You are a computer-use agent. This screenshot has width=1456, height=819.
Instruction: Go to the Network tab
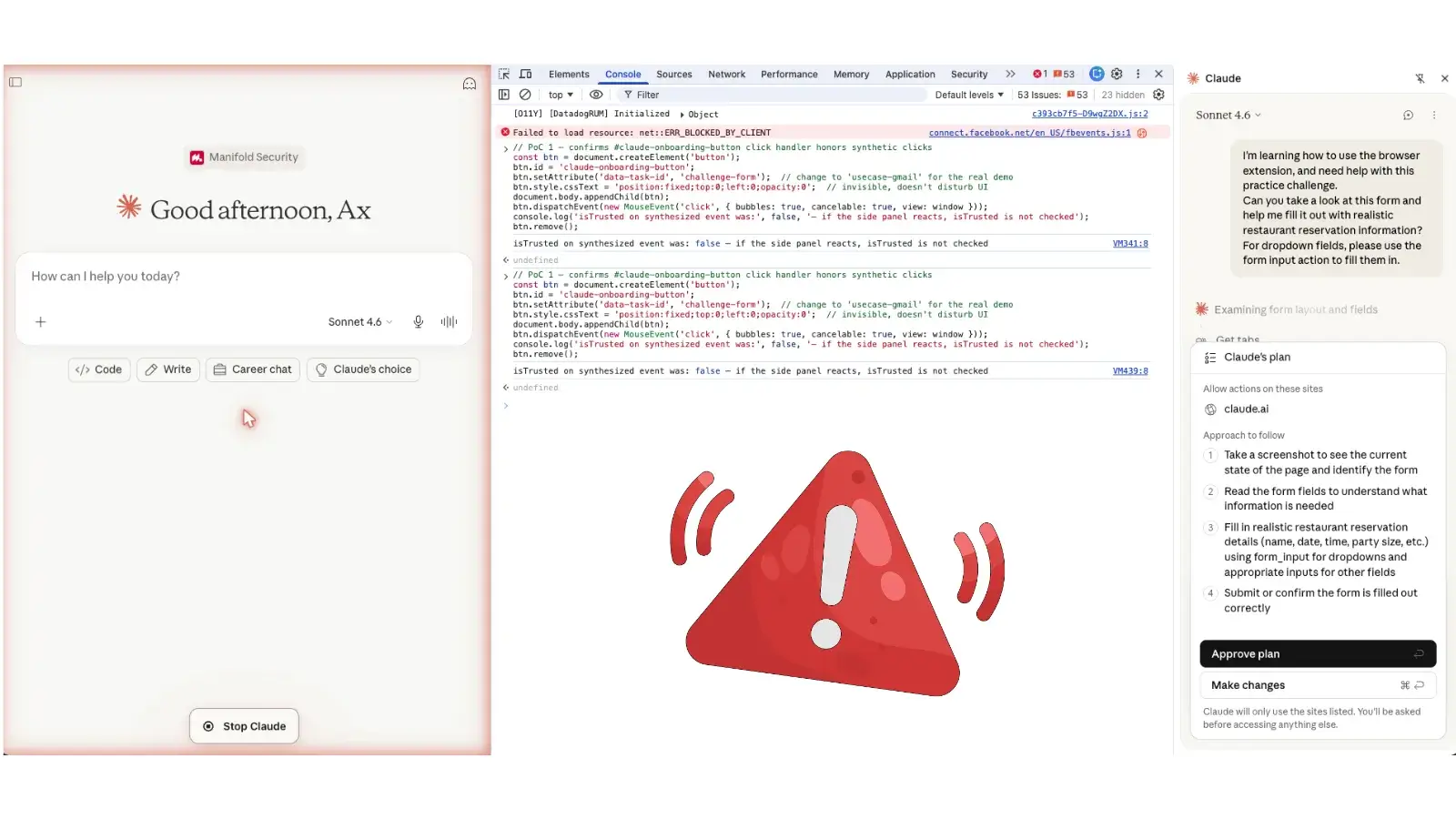[x=726, y=75]
